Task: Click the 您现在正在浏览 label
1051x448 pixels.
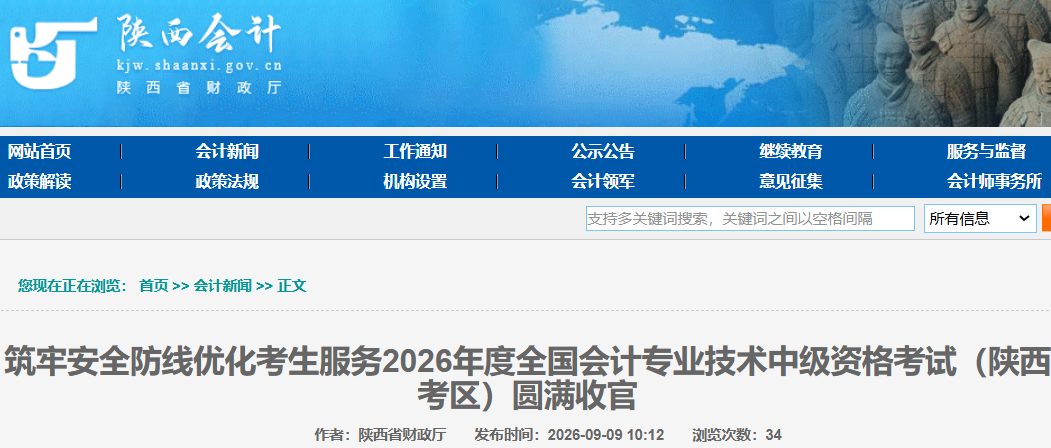Action: tap(72, 286)
